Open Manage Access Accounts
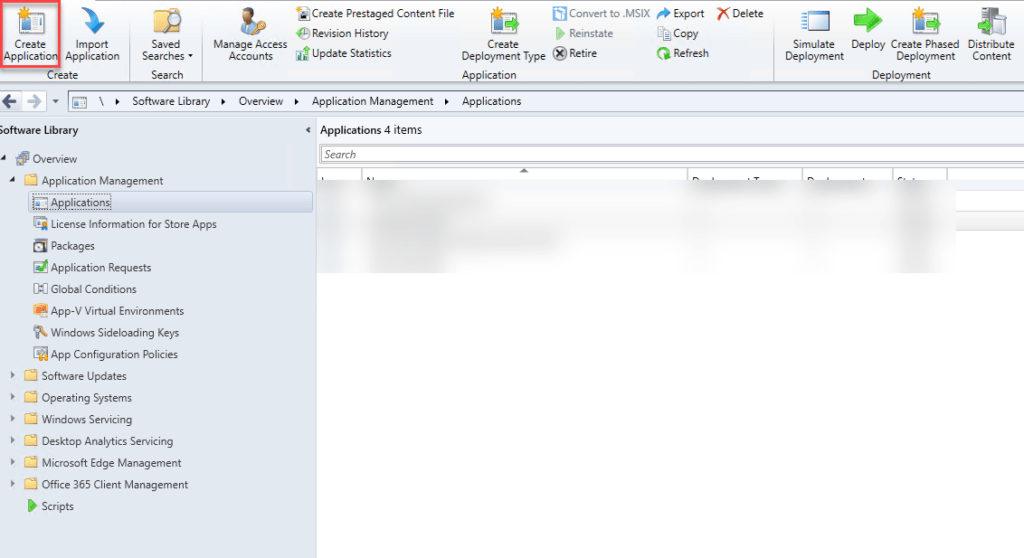The width and height of the screenshot is (1024, 558). pyautogui.click(x=250, y=22)
